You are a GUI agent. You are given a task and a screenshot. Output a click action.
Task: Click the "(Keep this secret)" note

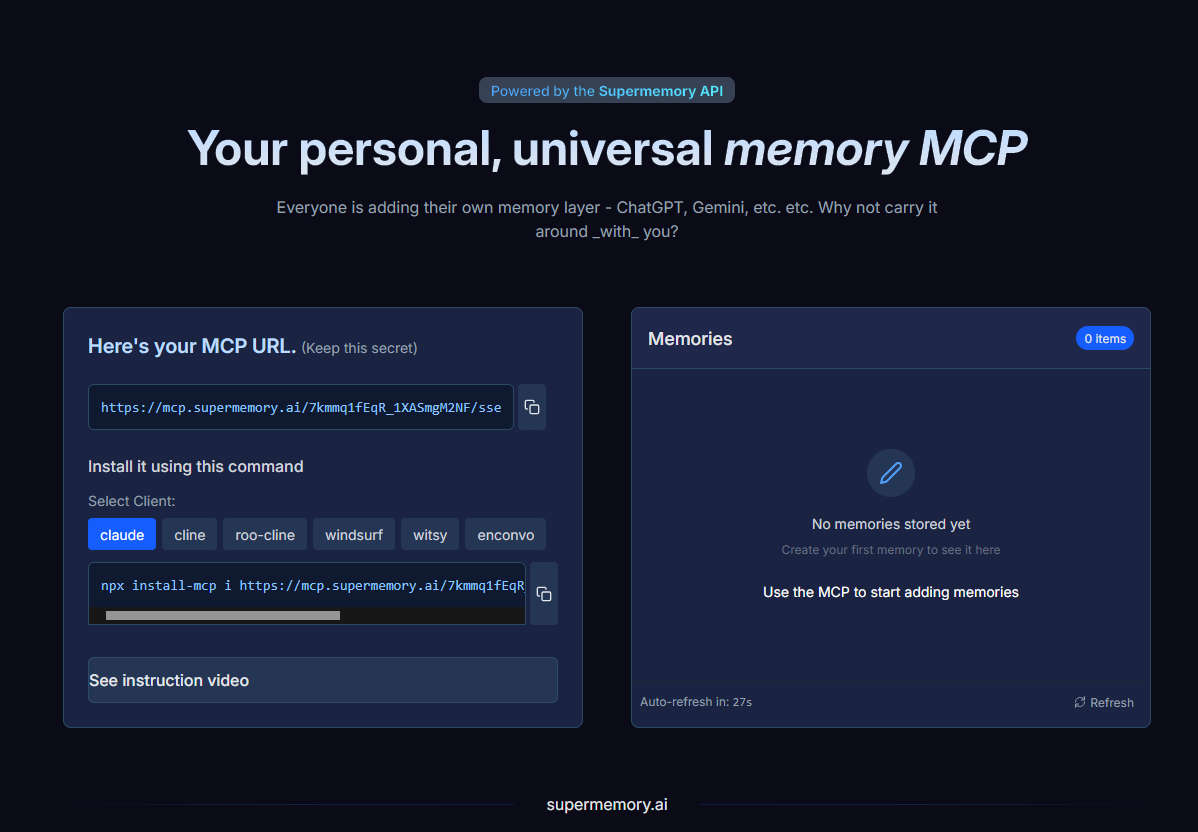[x=359, y=348]
